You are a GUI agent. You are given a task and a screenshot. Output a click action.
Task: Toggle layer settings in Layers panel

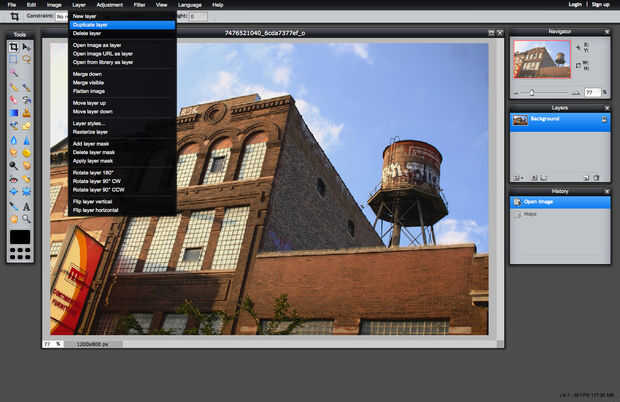518,178
